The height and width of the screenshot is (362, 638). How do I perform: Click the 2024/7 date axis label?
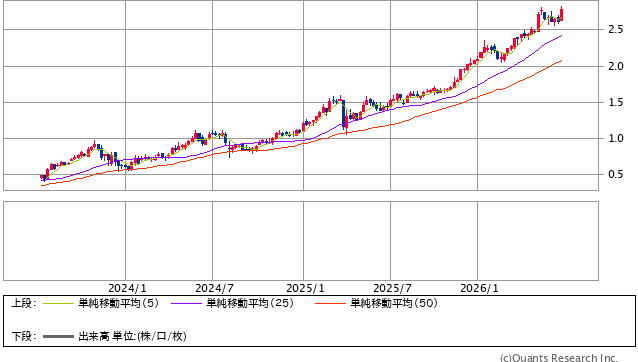(x=214, y=288)
